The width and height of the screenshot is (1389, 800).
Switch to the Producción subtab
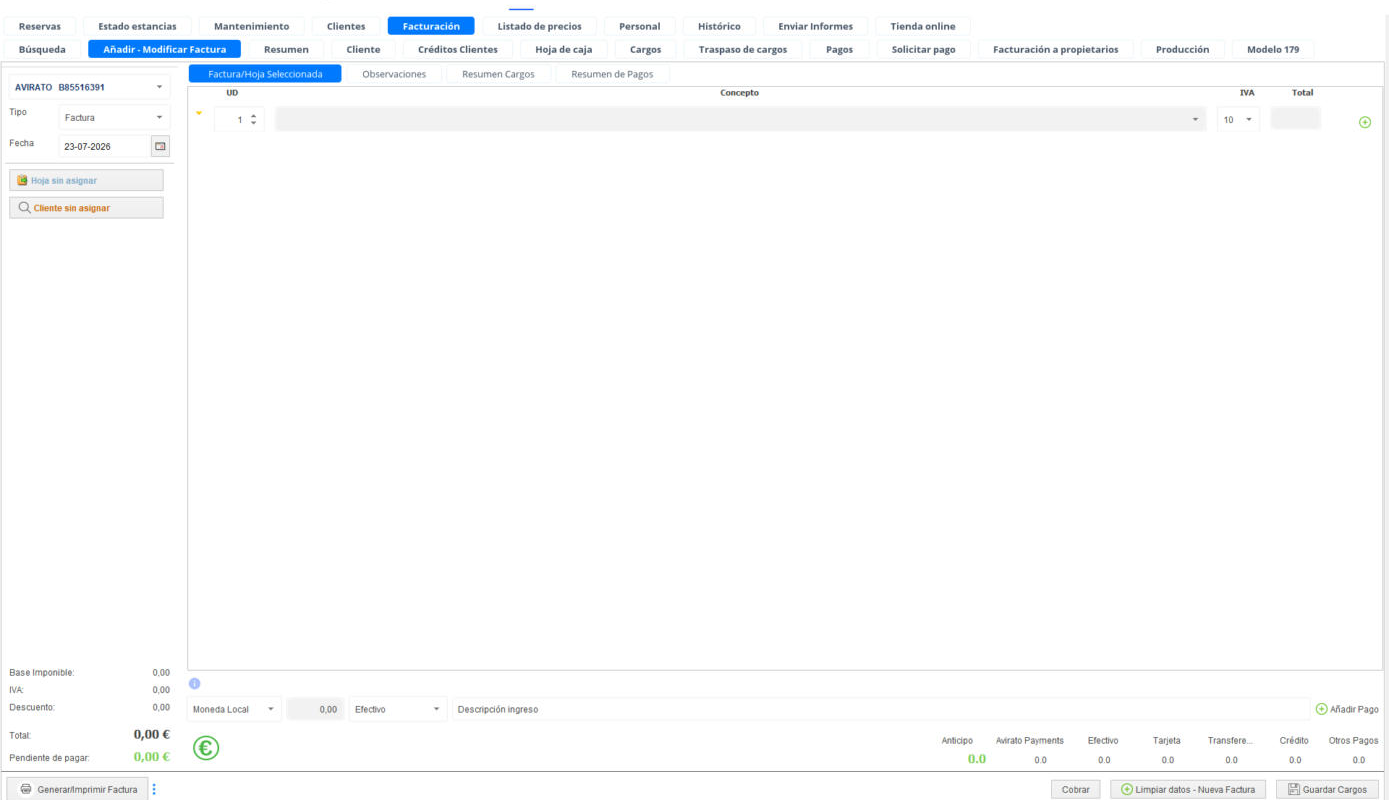click(1182, 49)
